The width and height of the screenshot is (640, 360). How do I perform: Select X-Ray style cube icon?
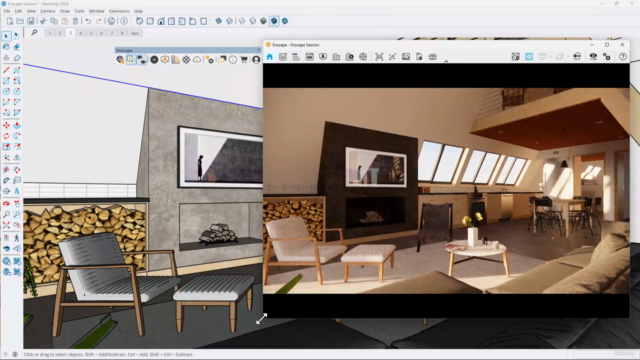click(x=219, y=21)
